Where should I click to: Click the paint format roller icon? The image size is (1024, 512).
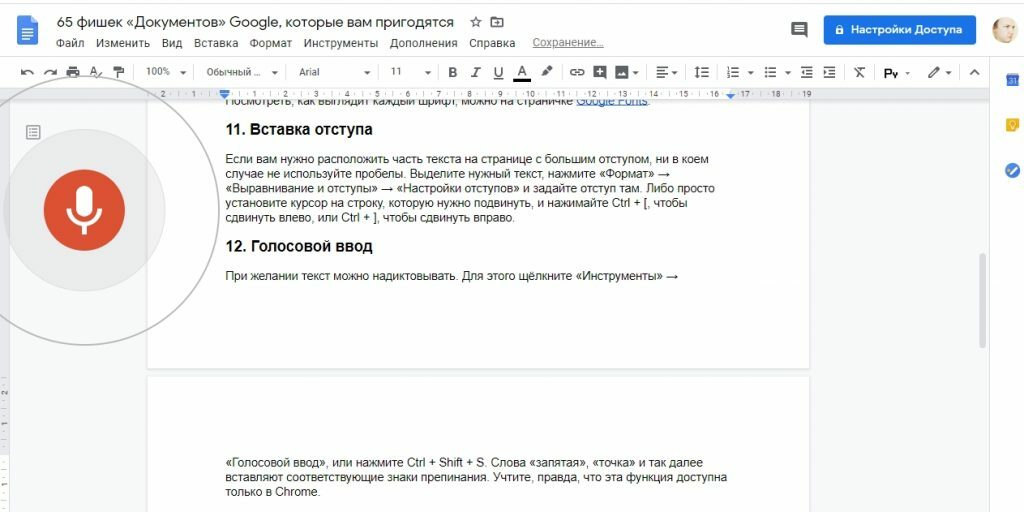119,72
